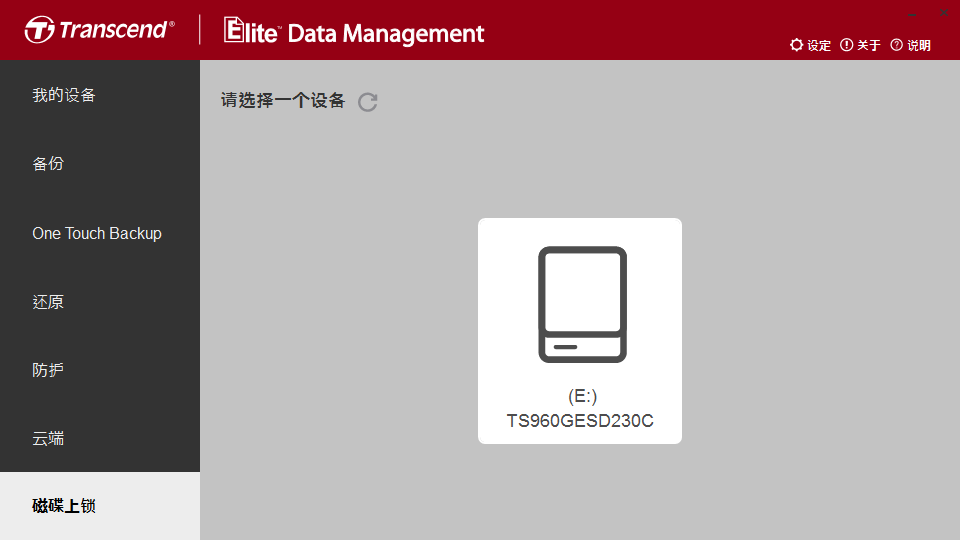The height and width of the screenshot is (540, 960).
Task: Click the Transcend logo in the header
Action: click(100, 29)
